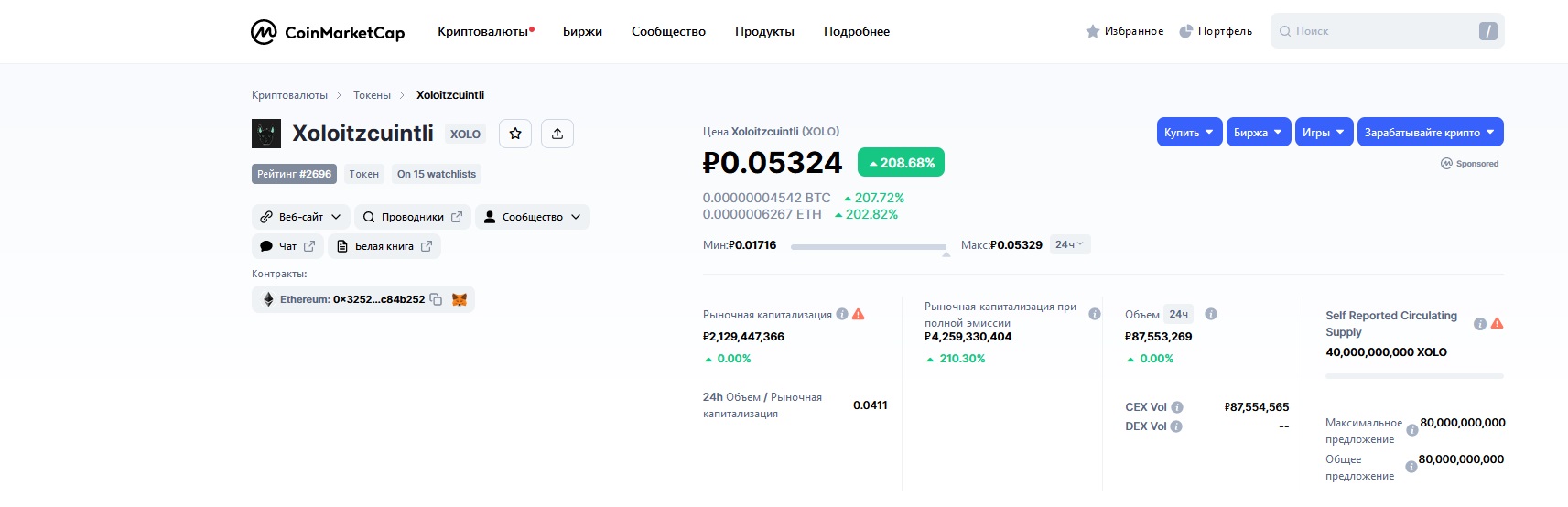Open total supply info icon
1568x507 pixels.
point(1411,467)
